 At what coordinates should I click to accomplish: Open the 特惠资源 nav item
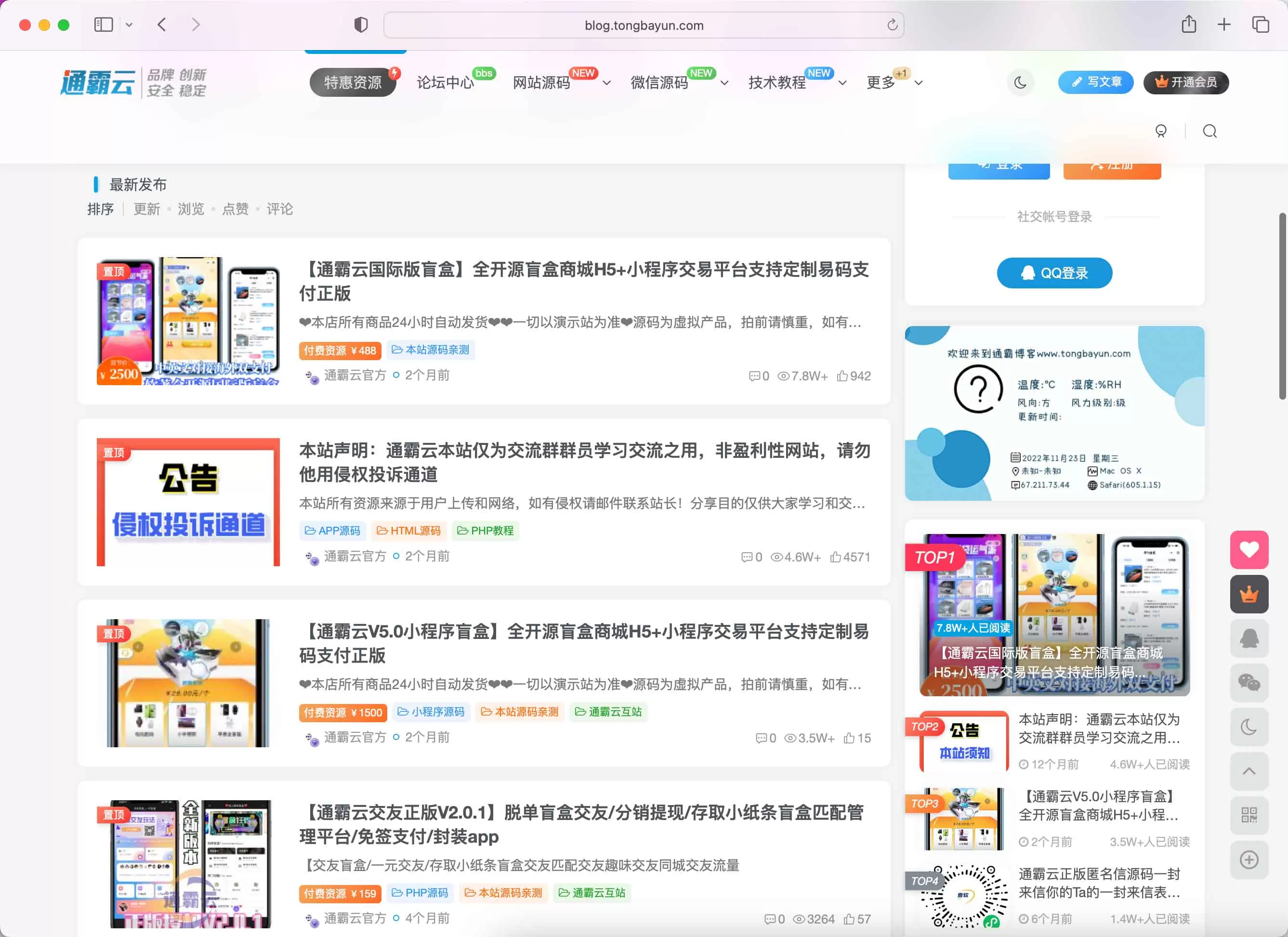click(353, 83)
